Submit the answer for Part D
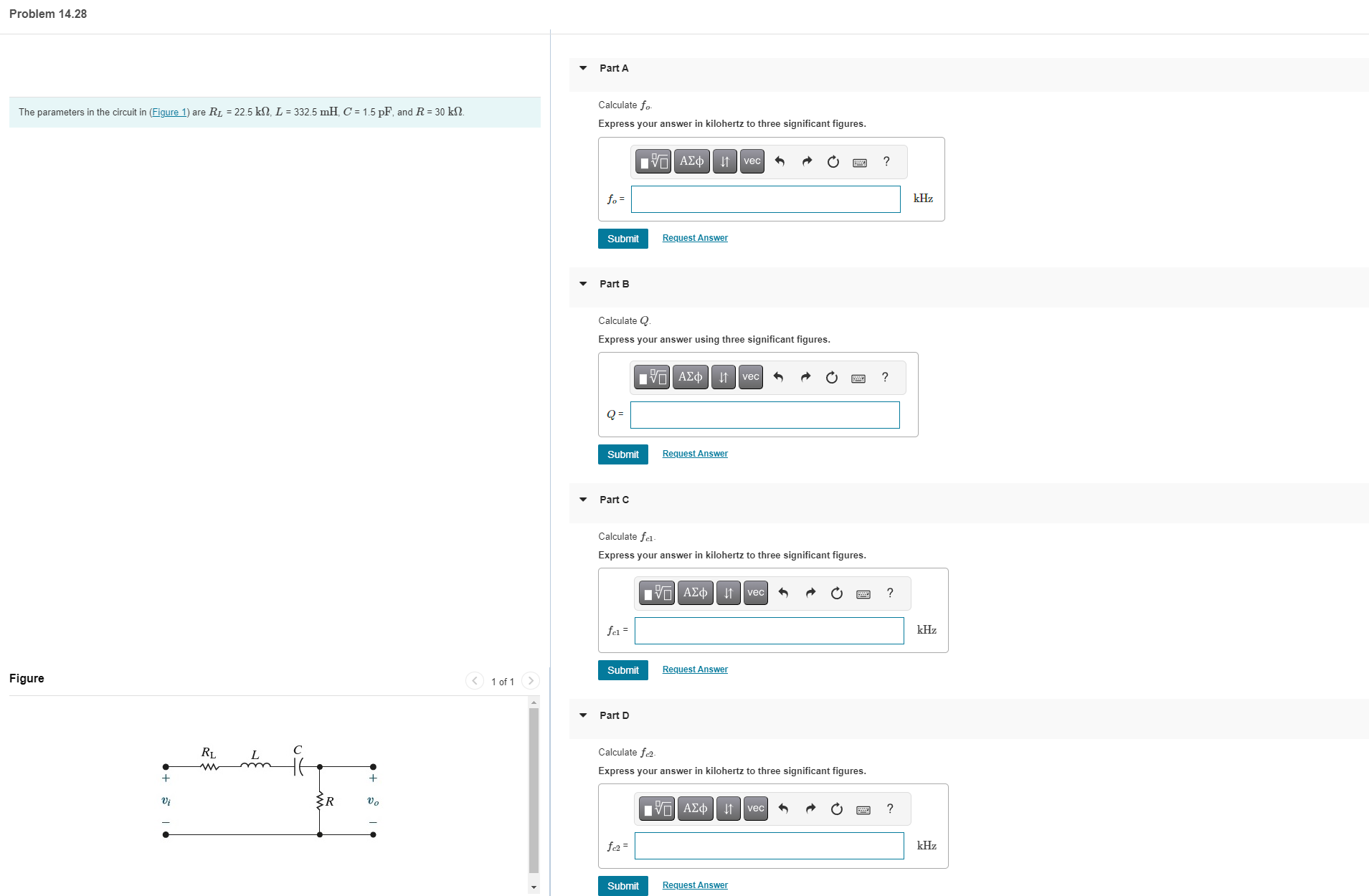The image size is (1369, 896). 622,885
